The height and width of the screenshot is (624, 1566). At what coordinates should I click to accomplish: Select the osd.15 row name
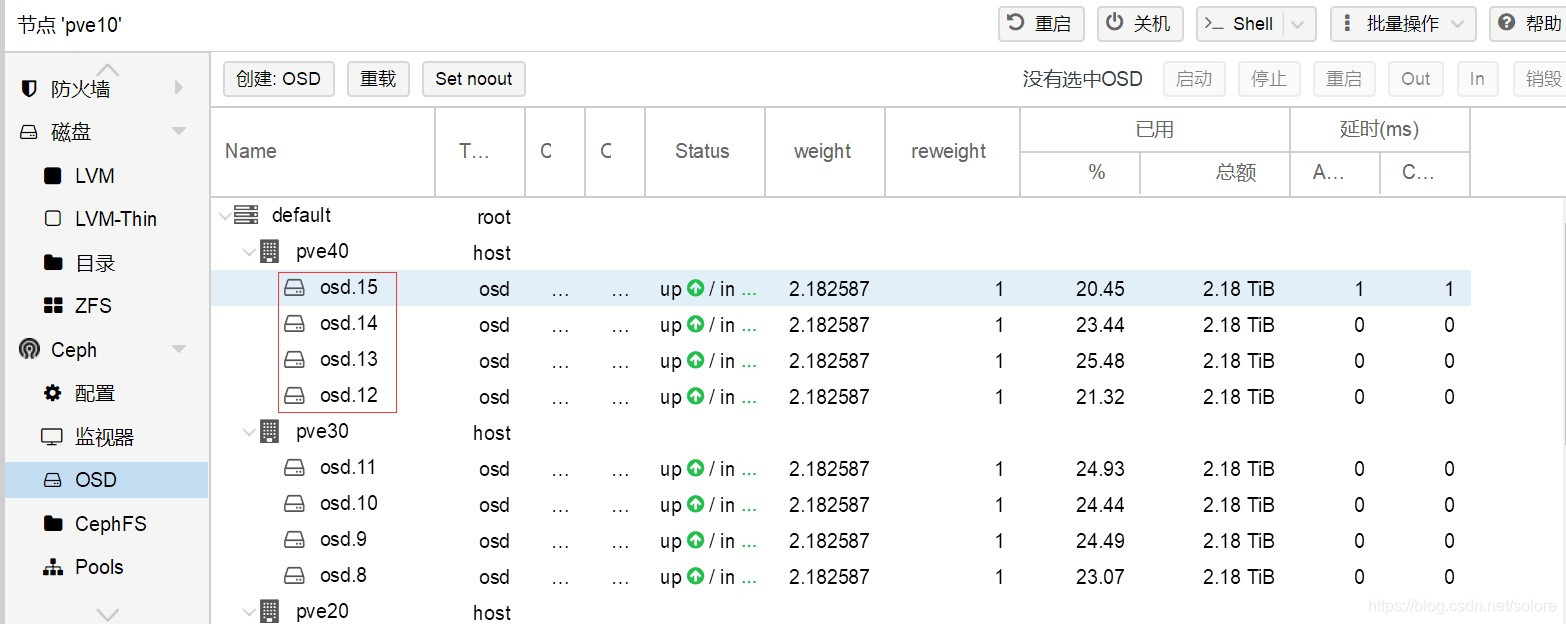point(349,288)
